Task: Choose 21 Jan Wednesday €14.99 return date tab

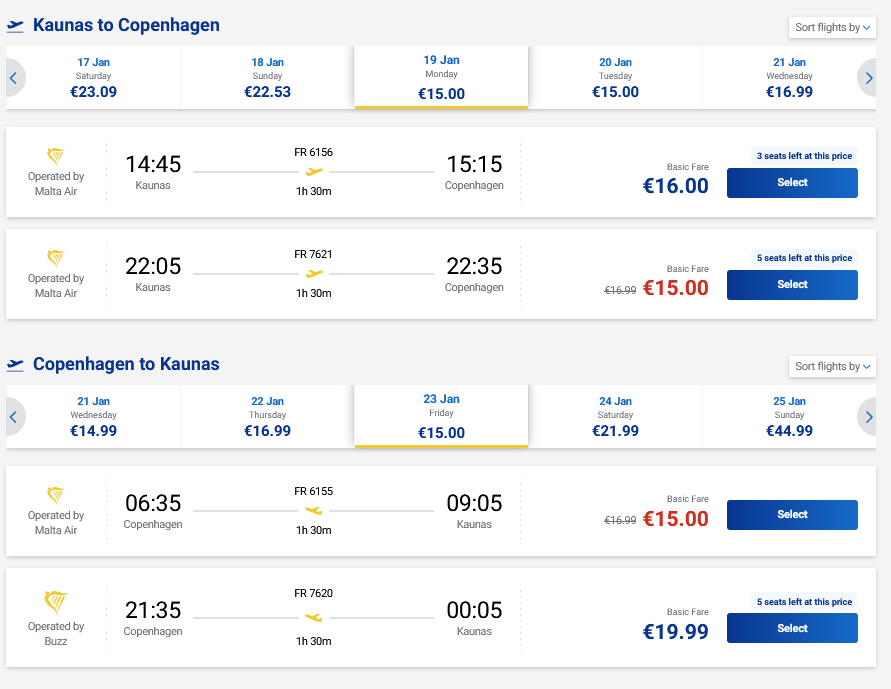Action: point(93,416)
